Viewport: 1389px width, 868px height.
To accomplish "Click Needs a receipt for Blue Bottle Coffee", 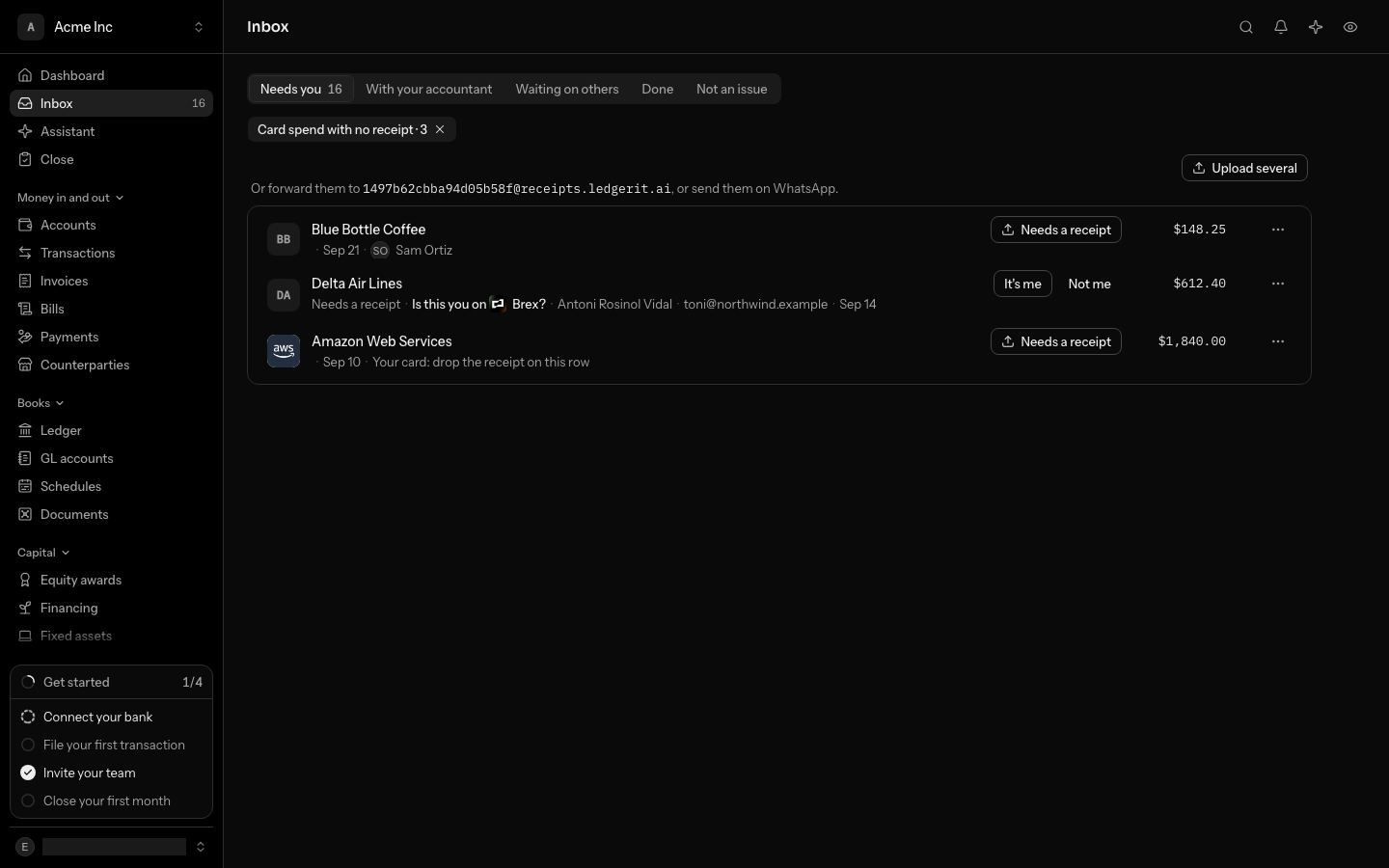I will point(1056,230).
